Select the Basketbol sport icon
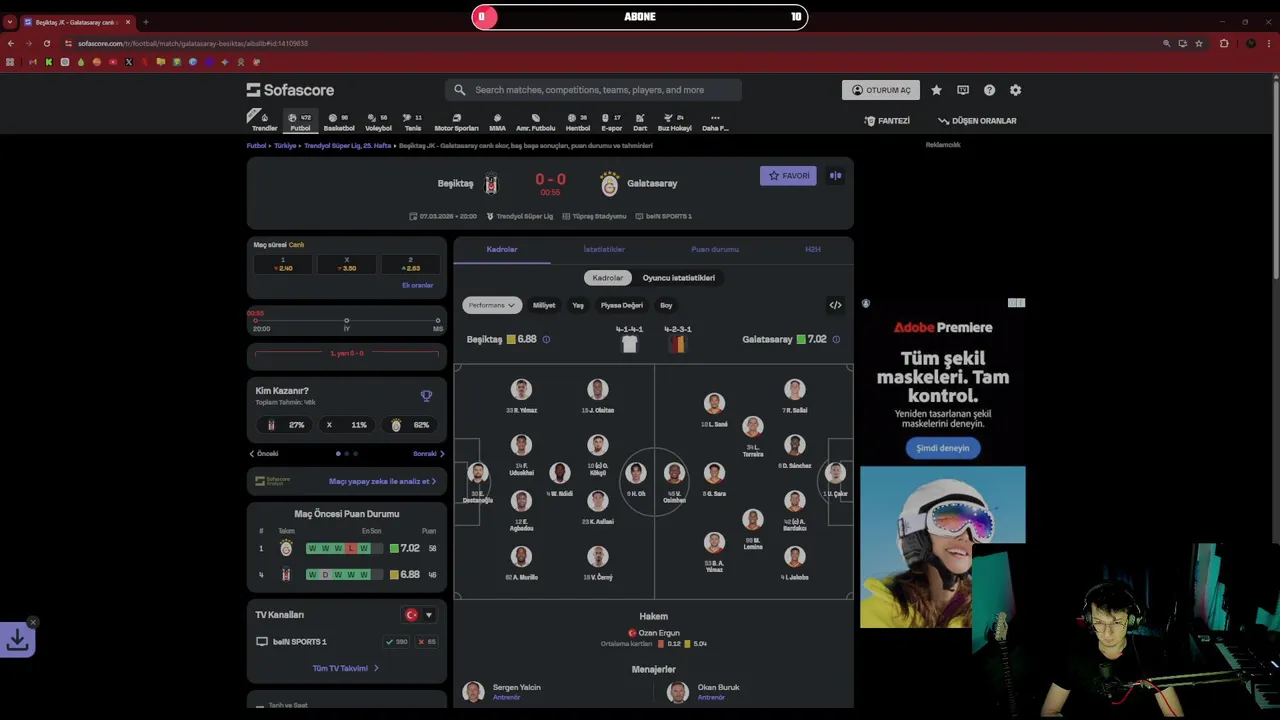Screen dimensions: 1280x720 tap(339, 122)
